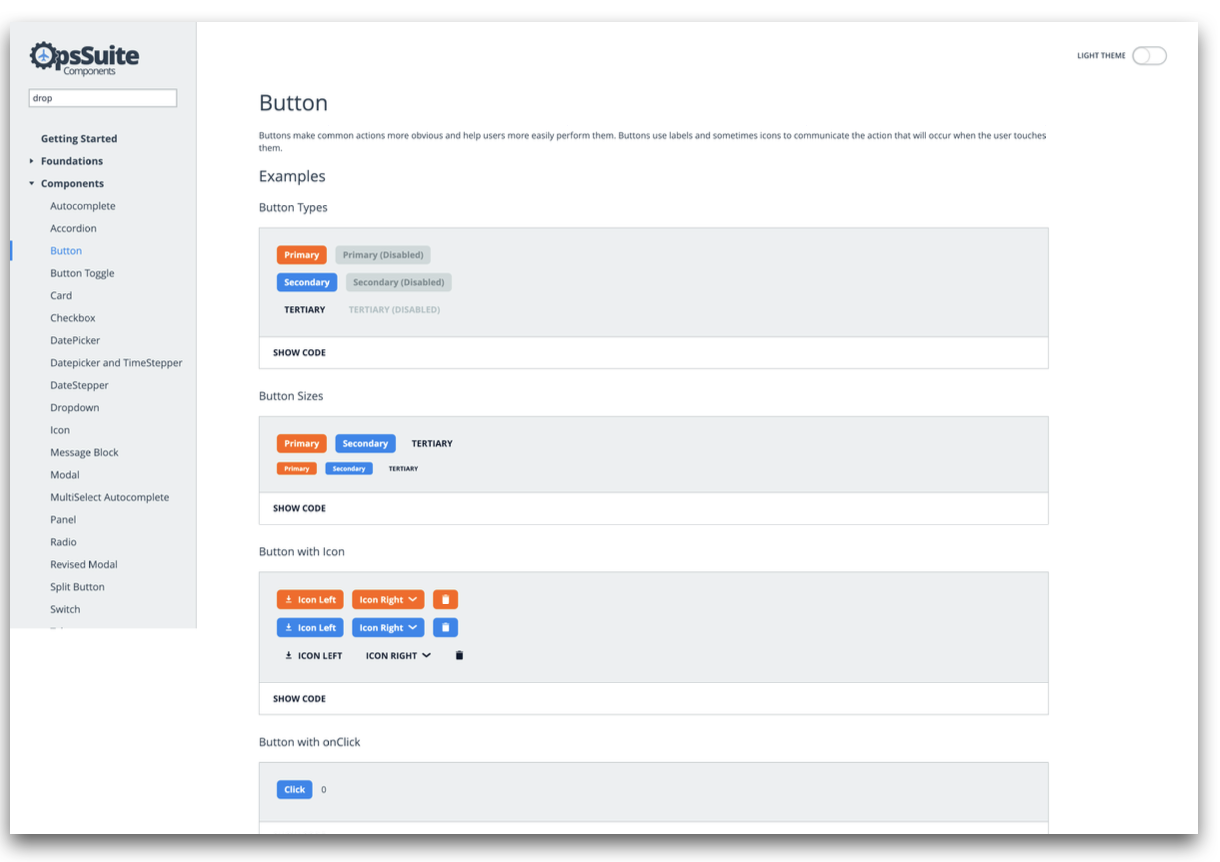Open the tertiary ICON RIGHT dropdown
Screen dimensions: 1220x862
[398, 656]
